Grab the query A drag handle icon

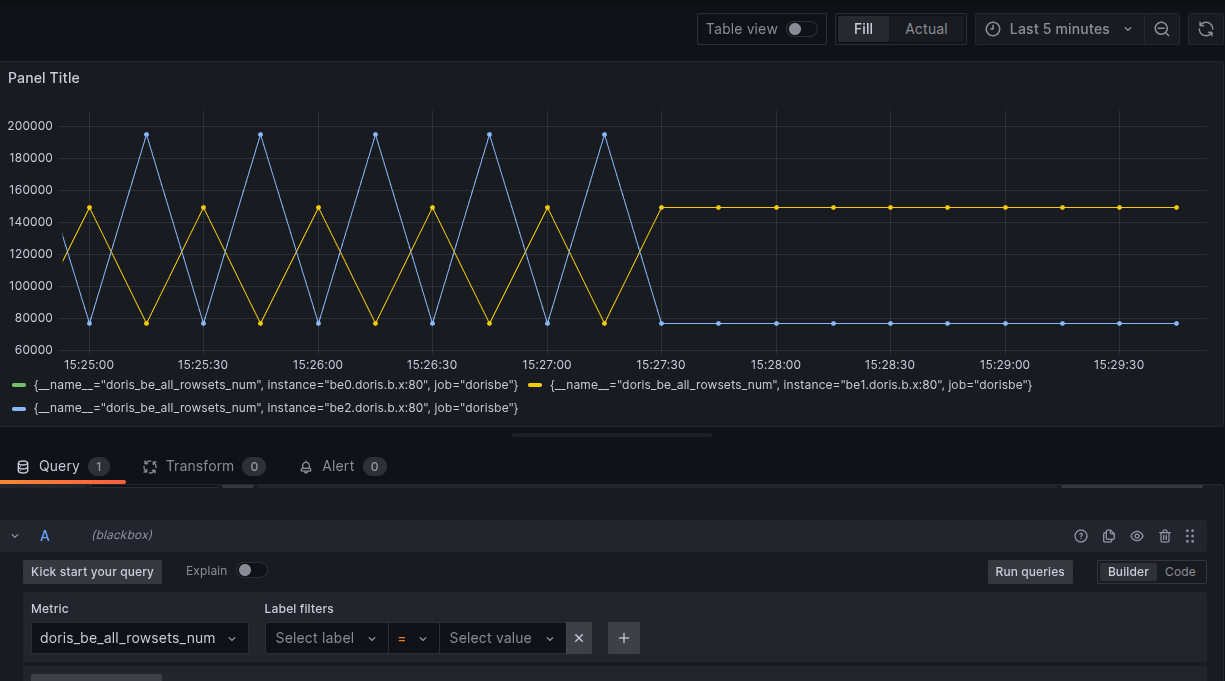pyautogui.click(x=1190, y=536)
